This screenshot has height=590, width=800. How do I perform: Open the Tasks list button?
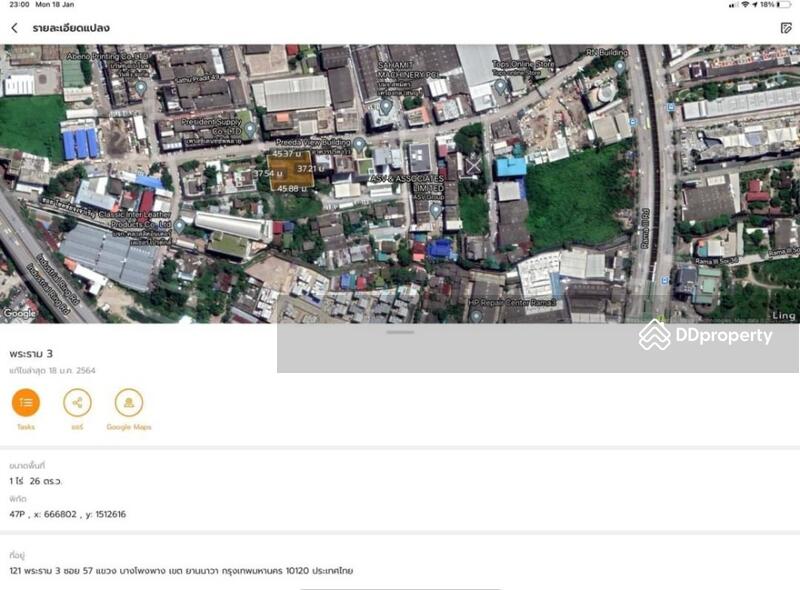[x=26, y=403]
